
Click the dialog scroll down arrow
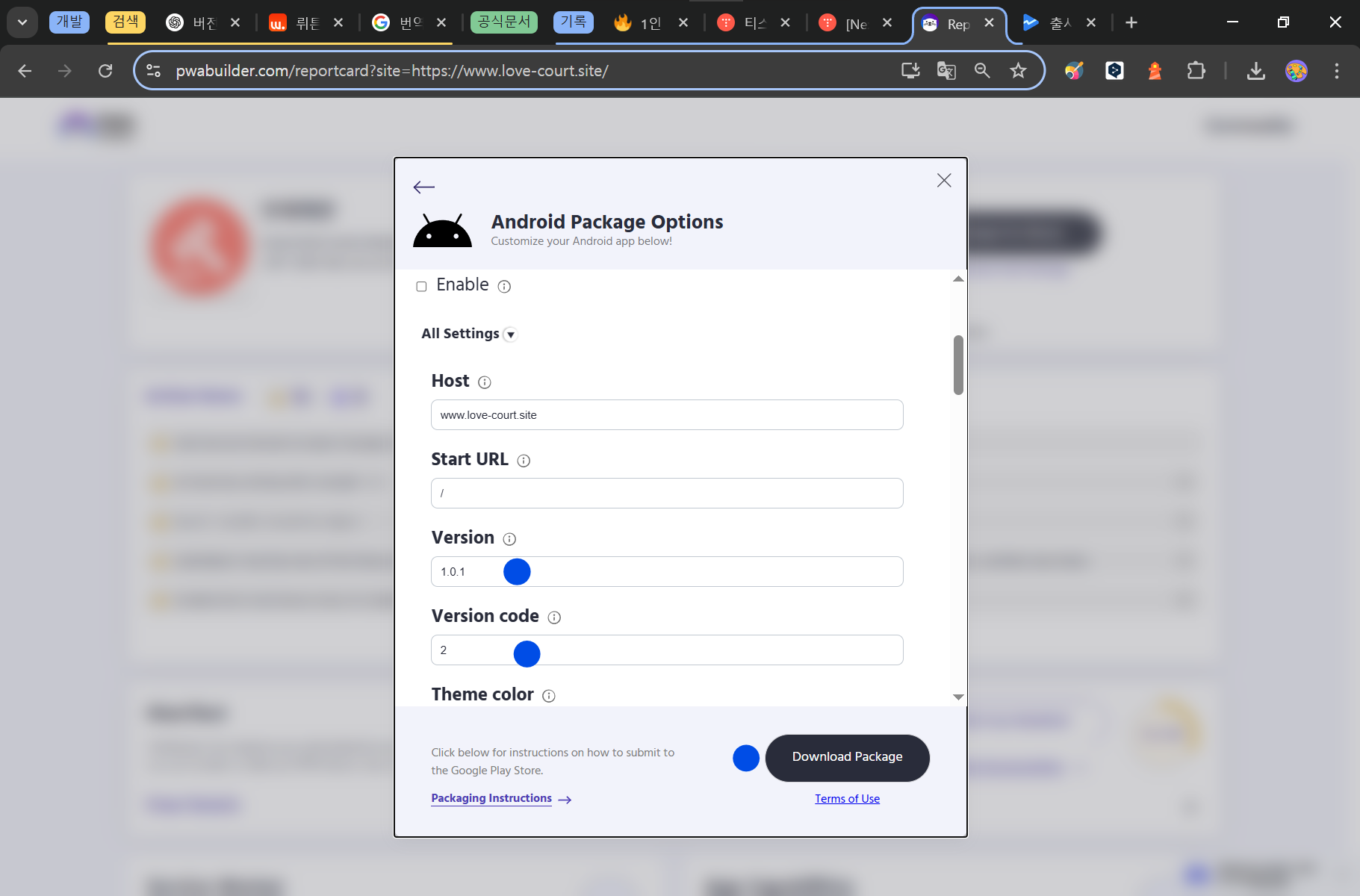(958, 697)
